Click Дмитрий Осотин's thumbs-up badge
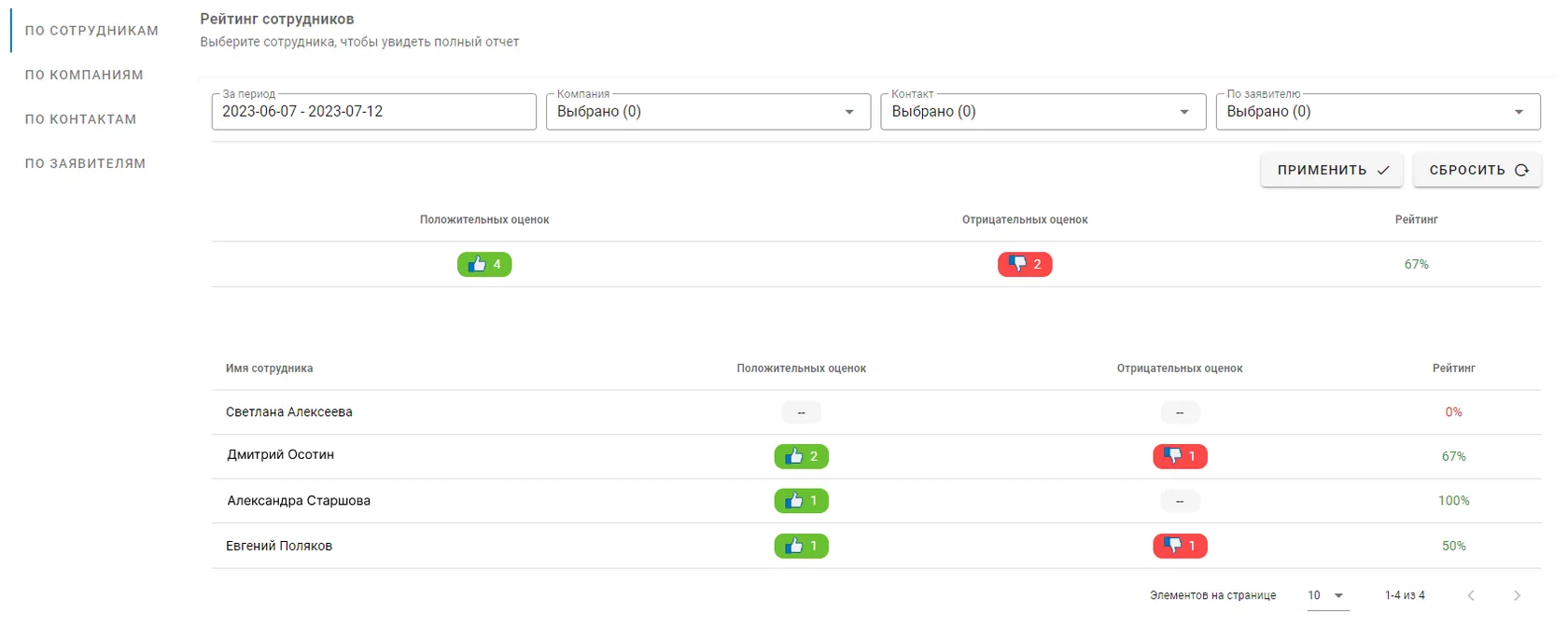This screenshot has height=625, width=1568. coord(802,456)
